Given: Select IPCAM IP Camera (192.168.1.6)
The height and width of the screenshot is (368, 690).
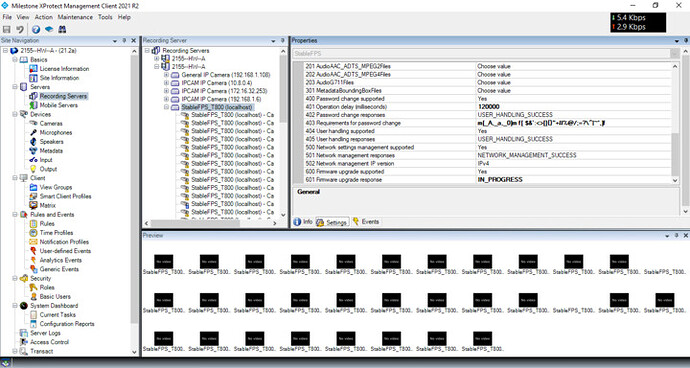Looking at the screenshot, I should [221, 99].
